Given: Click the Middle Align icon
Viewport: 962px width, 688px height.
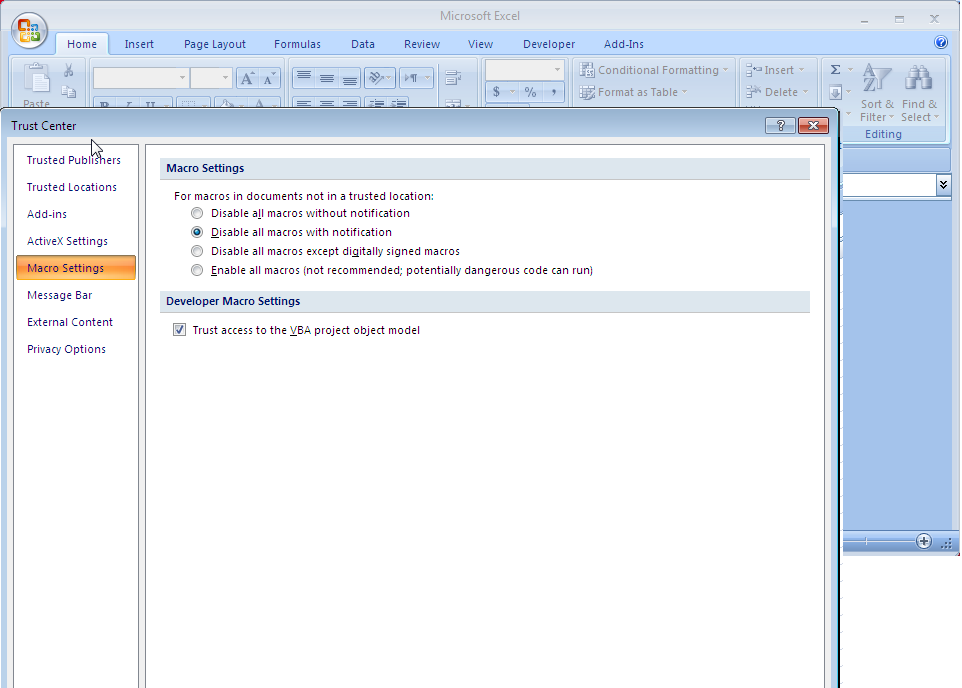Looking at the screenshot, I should (326, 77).
